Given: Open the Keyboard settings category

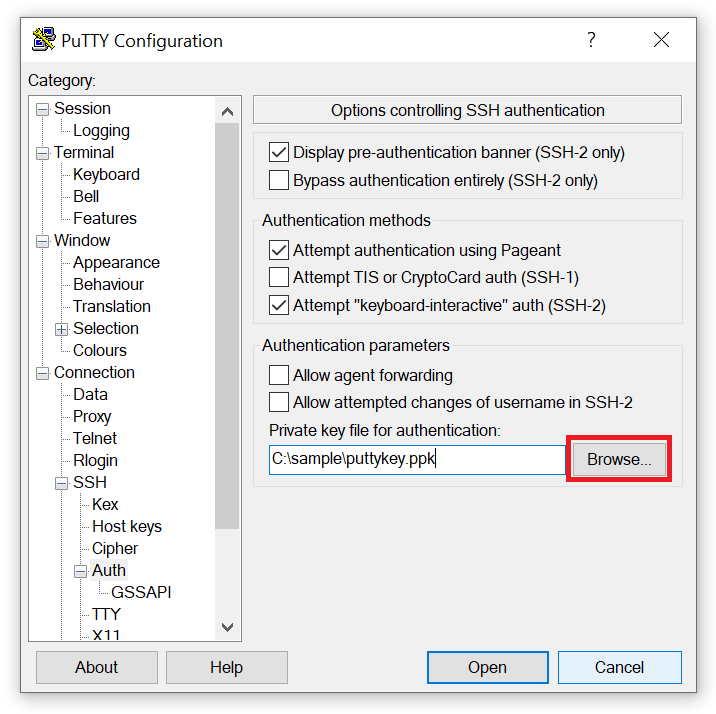Looking at the screenshot, I should coord(106,174).
